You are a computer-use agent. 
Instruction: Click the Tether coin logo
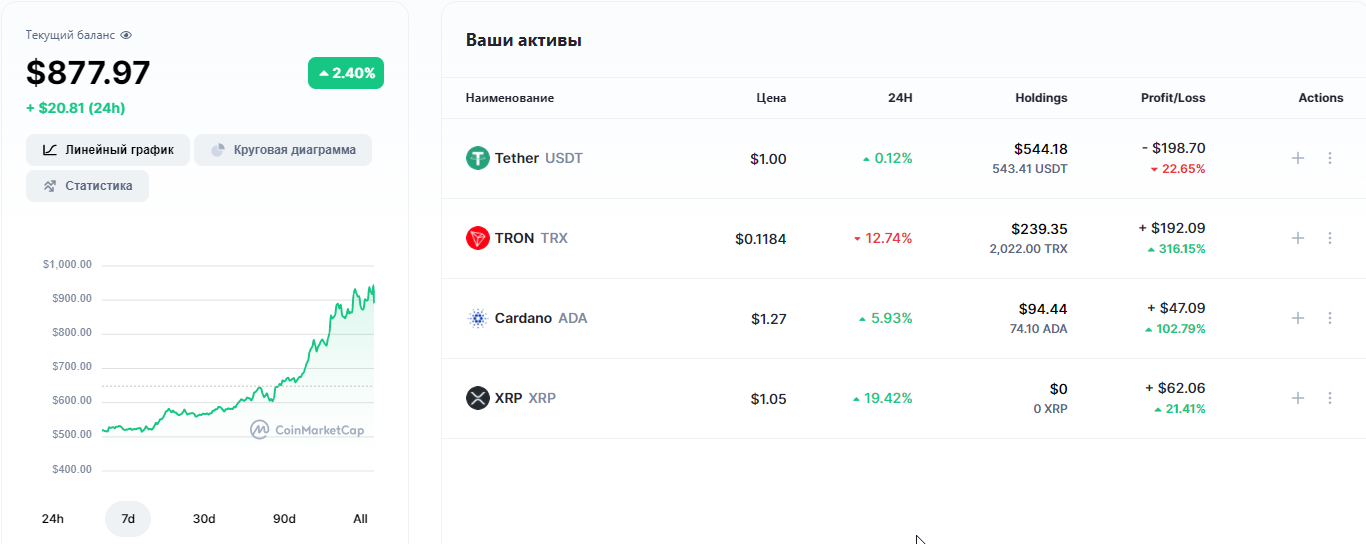[x=478, y=158]
